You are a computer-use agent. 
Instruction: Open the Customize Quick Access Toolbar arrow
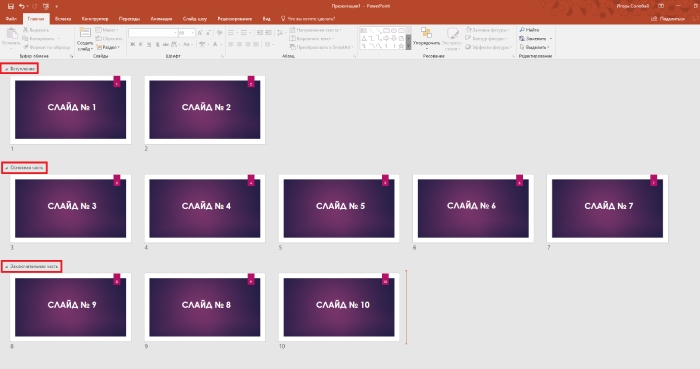[x=56, y=6]
